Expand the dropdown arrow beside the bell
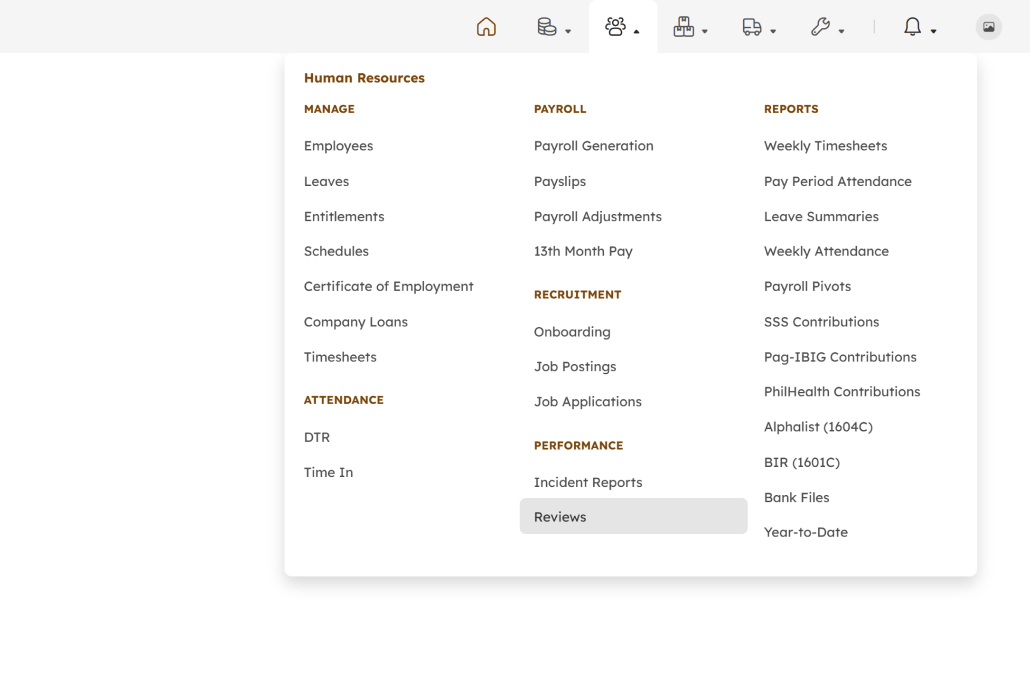 tap(933, 31)
